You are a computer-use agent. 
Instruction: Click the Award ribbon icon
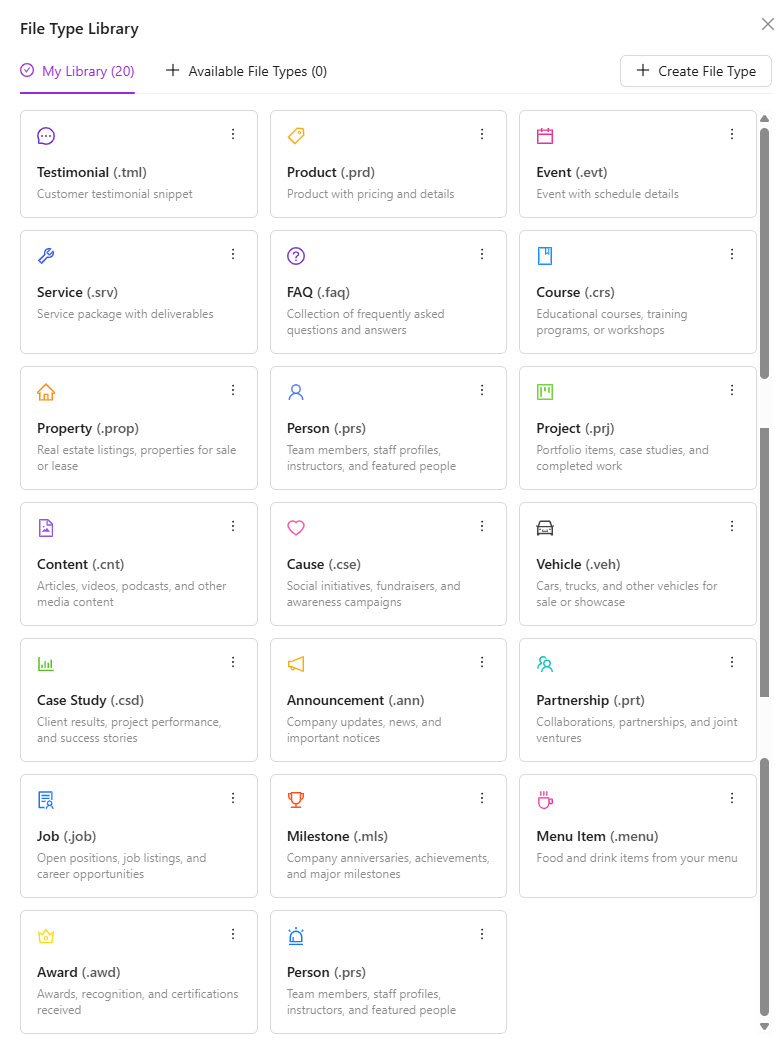(x=46, y=935)
